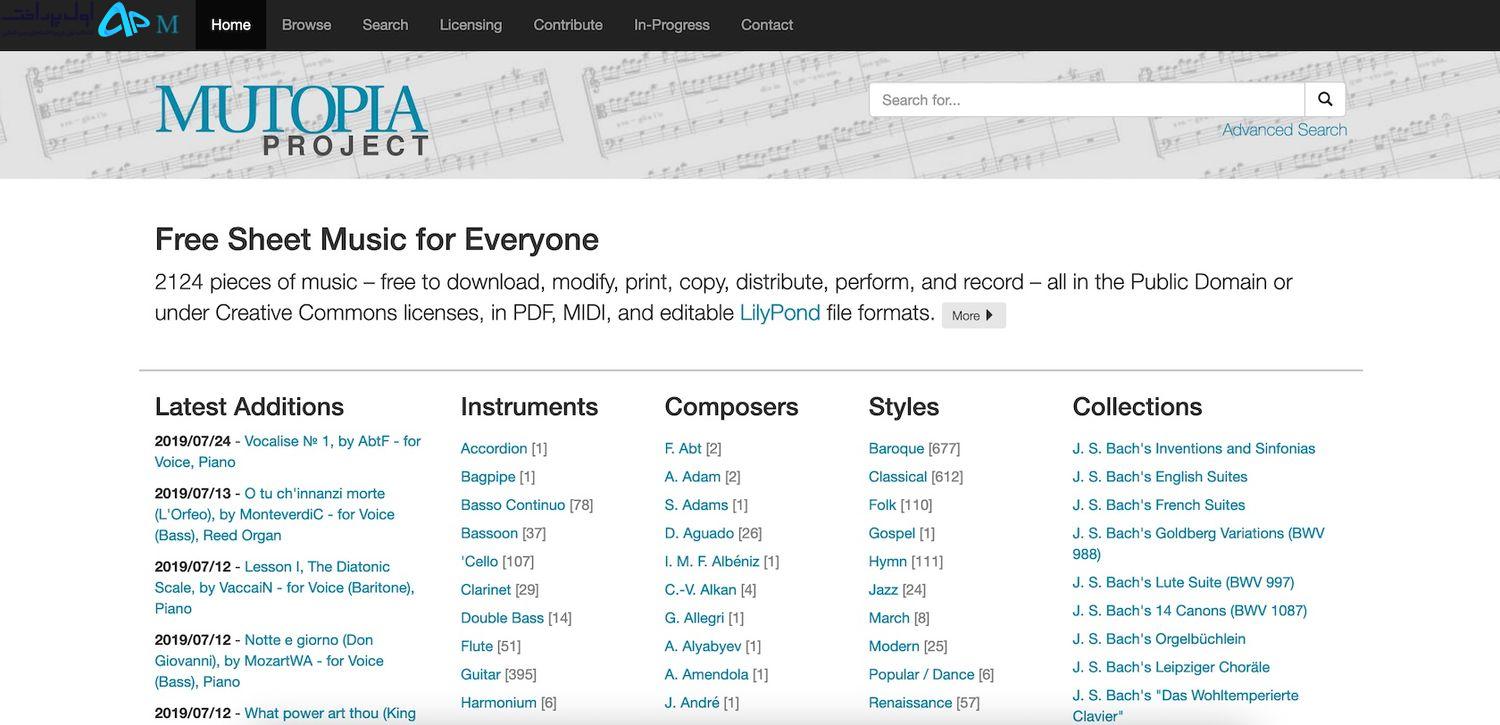Open composer A. Amendola
The height and width of the screenshot is (725, 1500).
pyautogui.click(x=707, y=674)
